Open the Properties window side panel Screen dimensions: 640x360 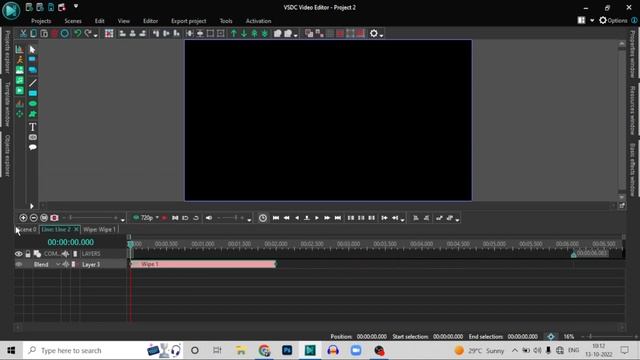point(633,54)
